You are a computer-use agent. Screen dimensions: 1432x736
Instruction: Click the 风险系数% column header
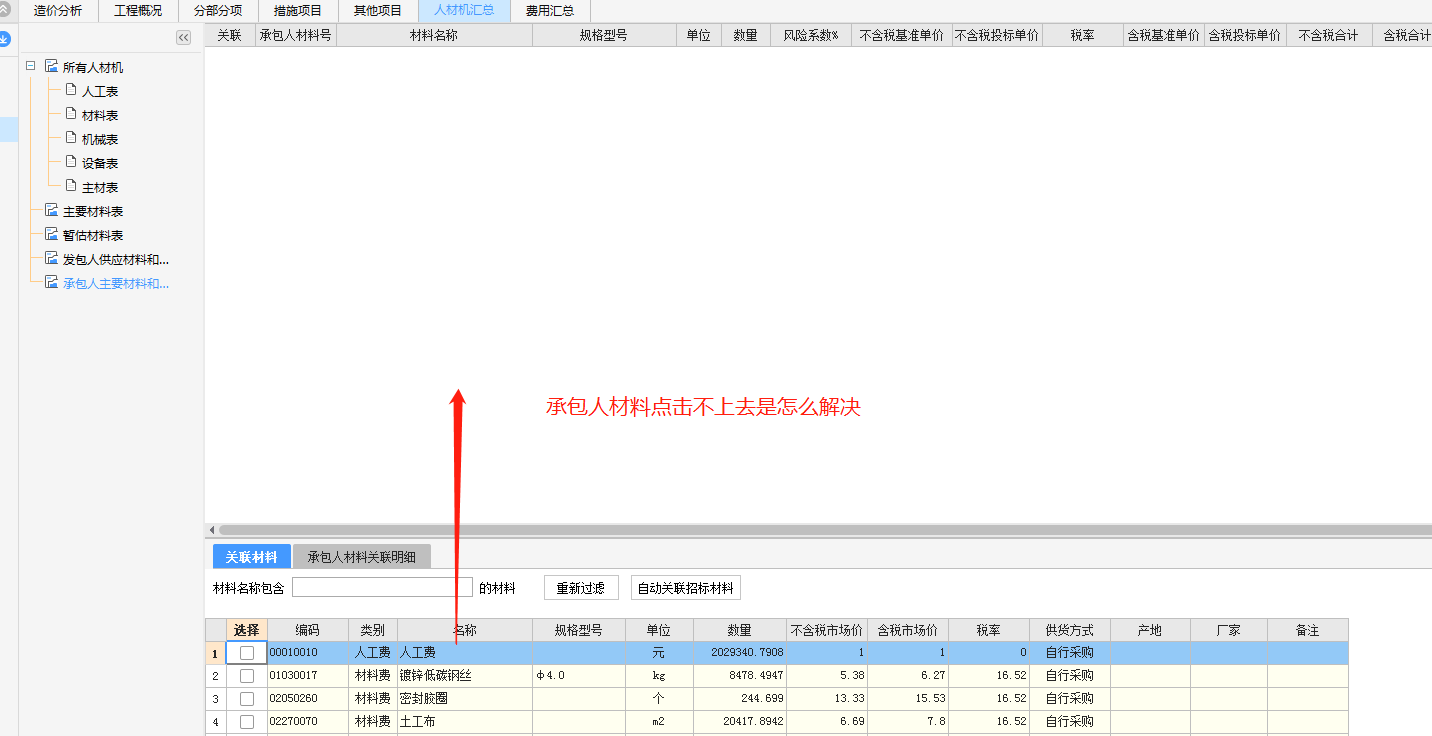click(x=811, y=35)
